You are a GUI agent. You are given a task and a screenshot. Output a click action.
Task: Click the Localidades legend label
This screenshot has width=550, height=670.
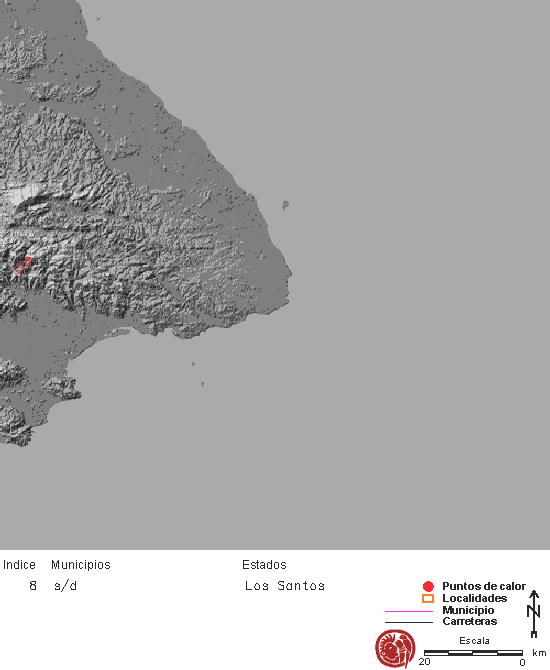474,598
